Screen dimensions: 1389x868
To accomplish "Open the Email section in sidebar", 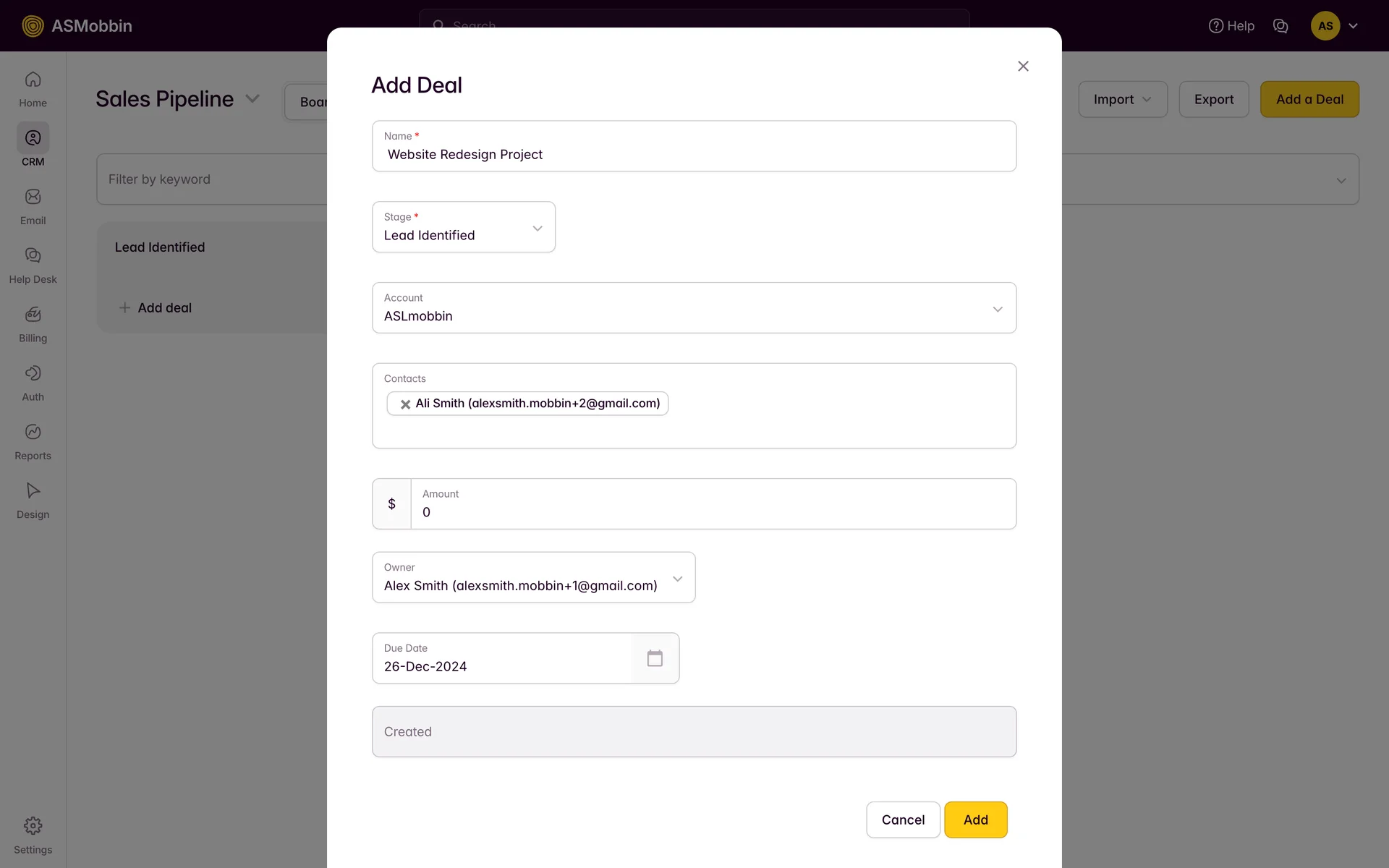I will (x=33, y=206).
